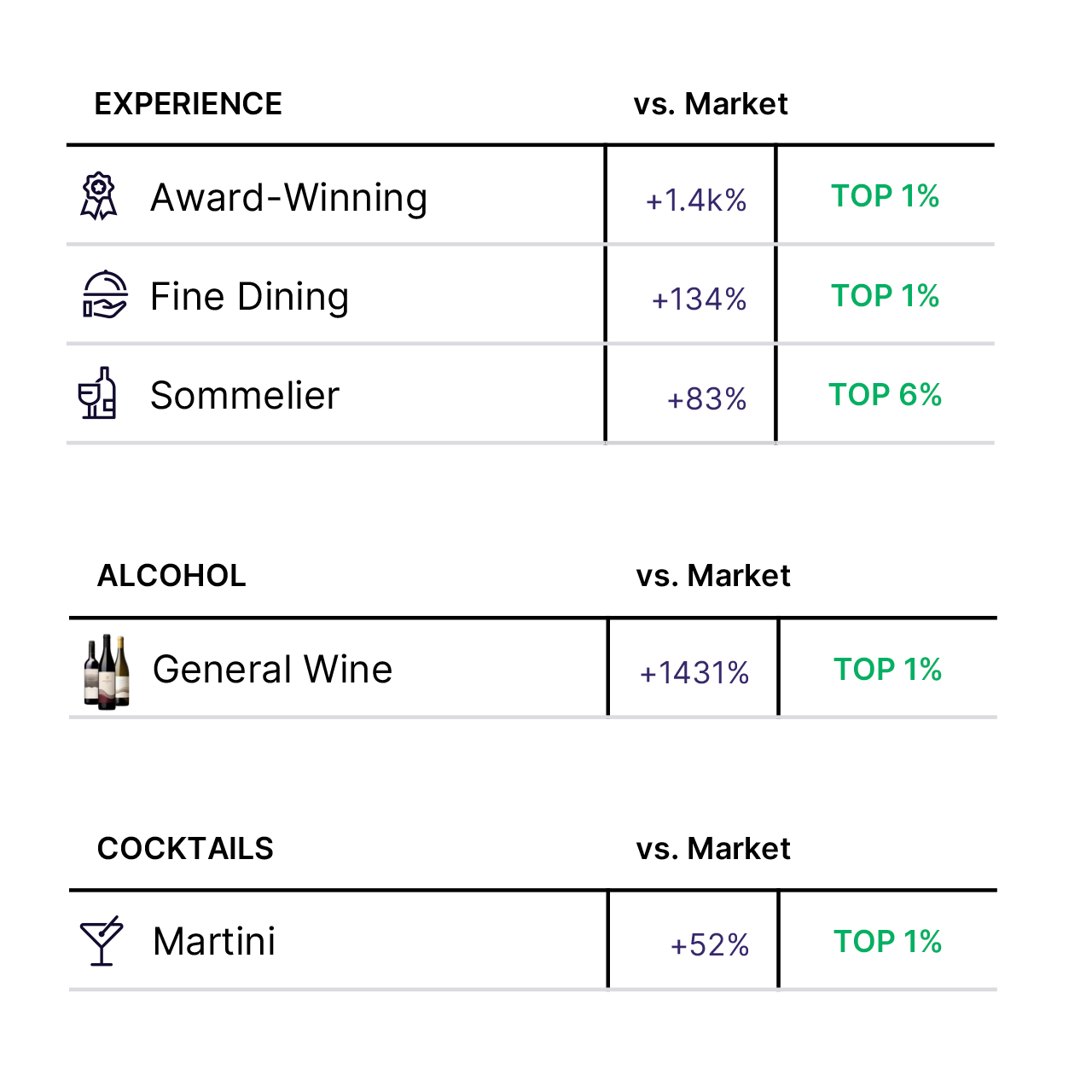Viewport: 1092px width, 1092px height.
Task: Click the Award-Winning ribbon icon
Action: click(x=99, y=196)
